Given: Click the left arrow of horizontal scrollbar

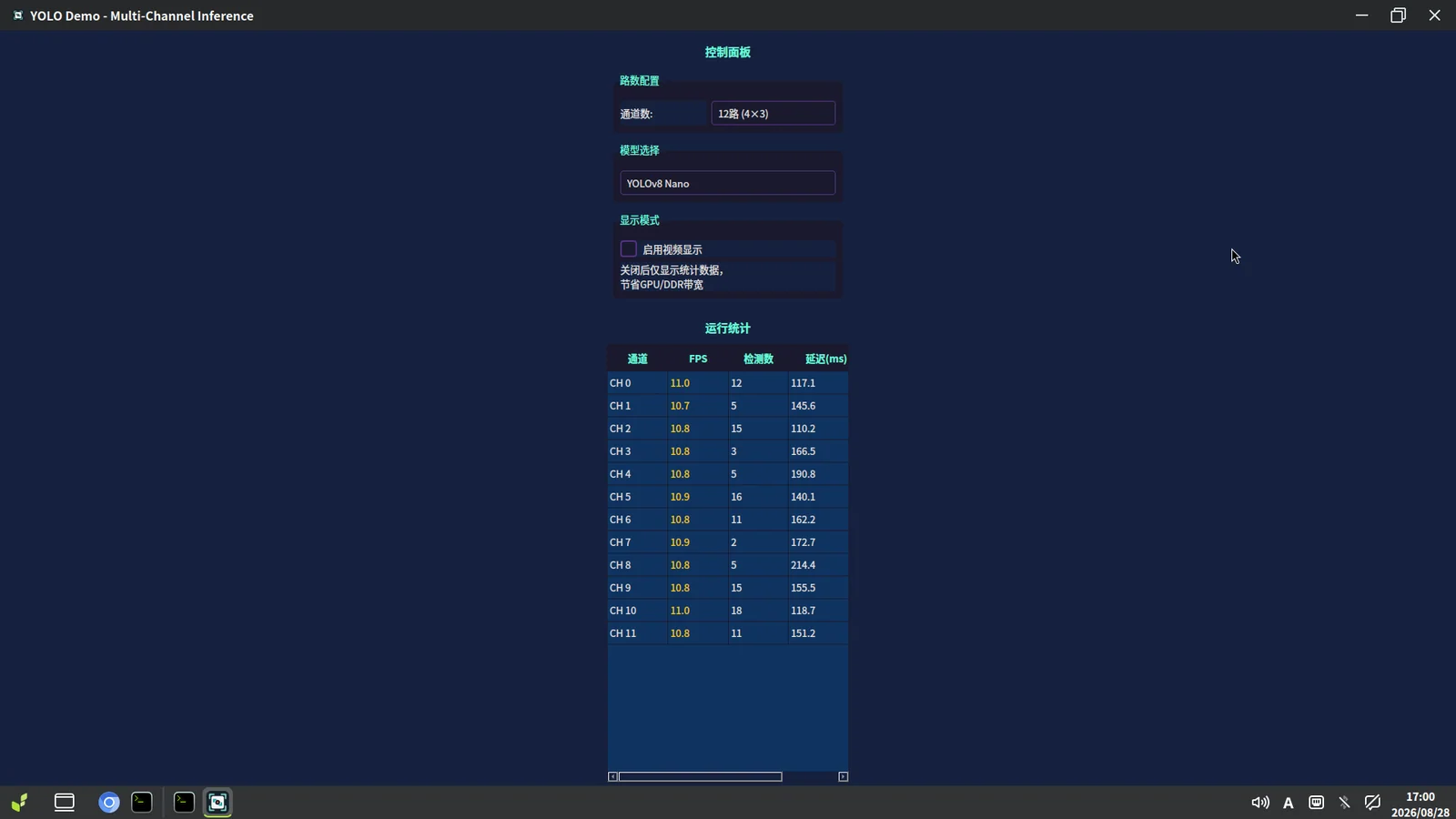Looking at the screenshot, I should 613,777.
